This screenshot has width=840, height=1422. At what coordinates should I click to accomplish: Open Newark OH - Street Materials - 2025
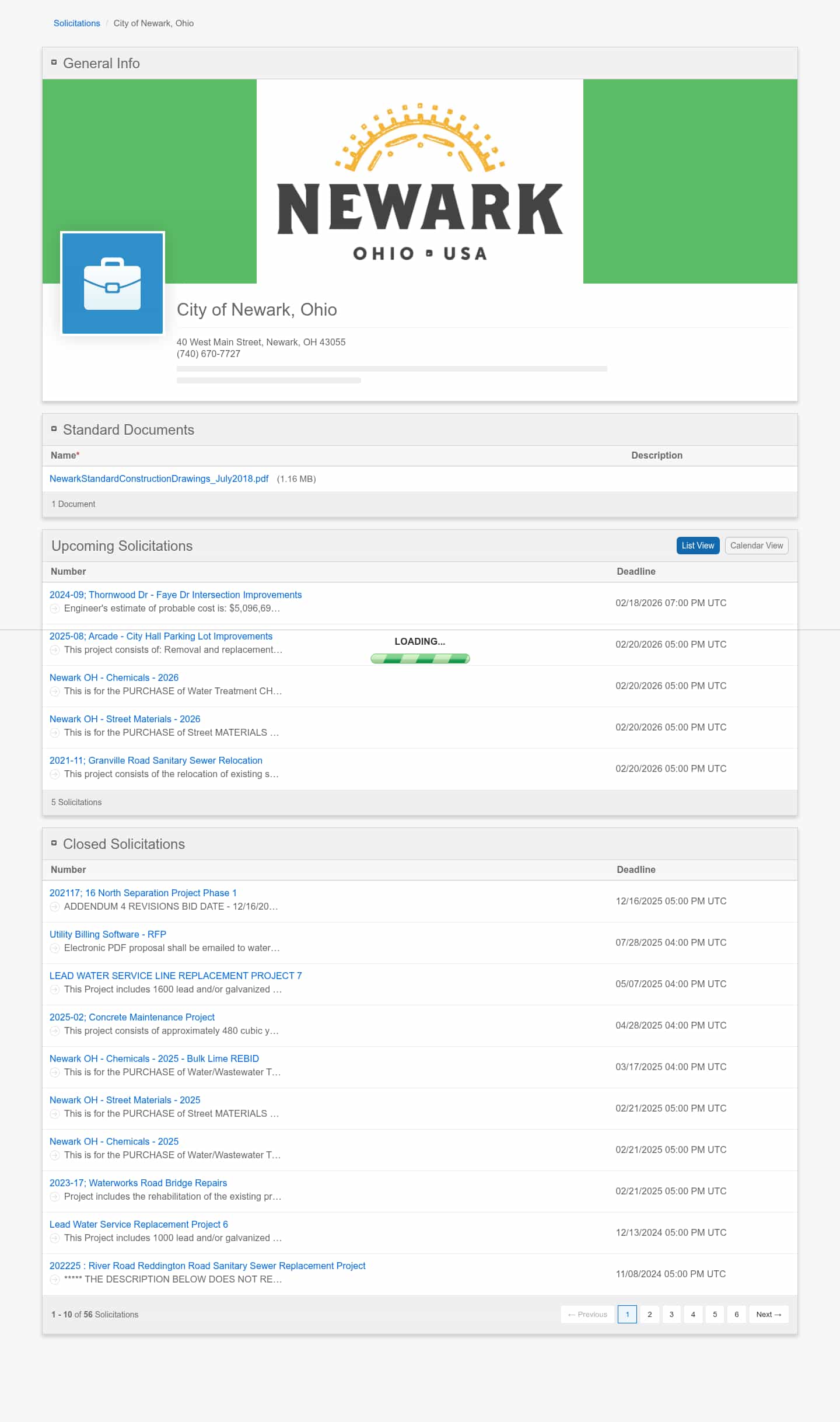(x=125, y=1100)
